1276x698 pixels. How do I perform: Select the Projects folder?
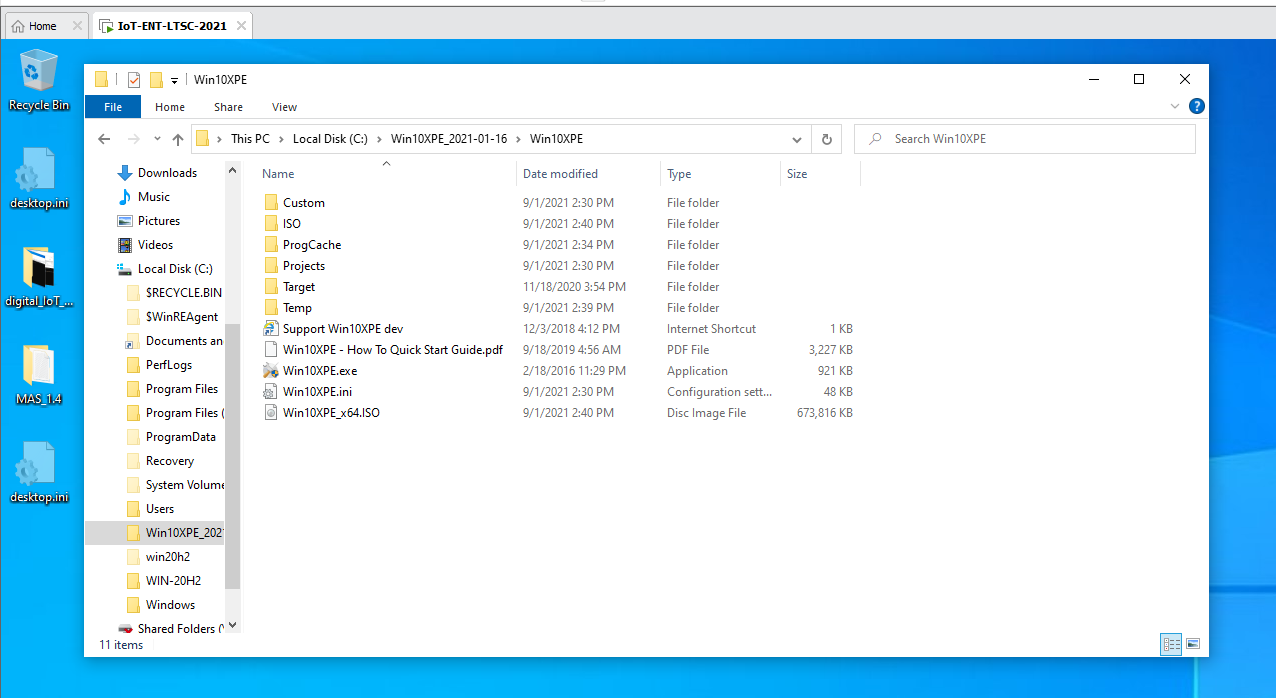click(303, 266)
